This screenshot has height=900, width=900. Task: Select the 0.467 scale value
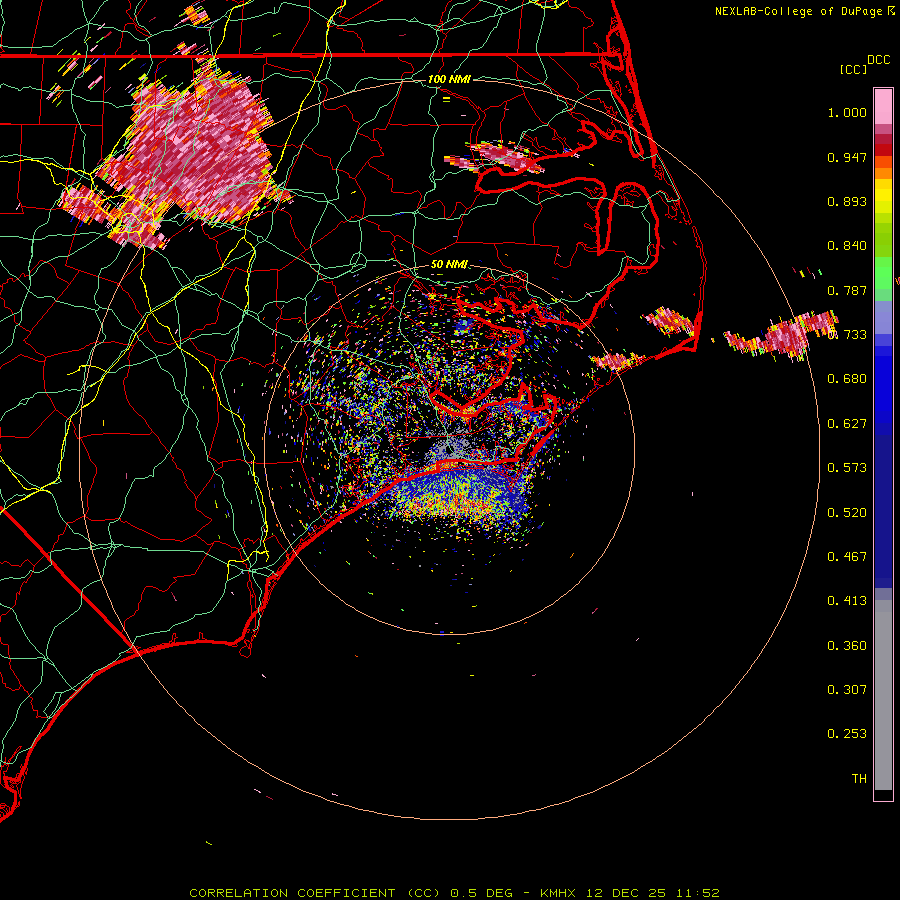click(x=847, y=557)
